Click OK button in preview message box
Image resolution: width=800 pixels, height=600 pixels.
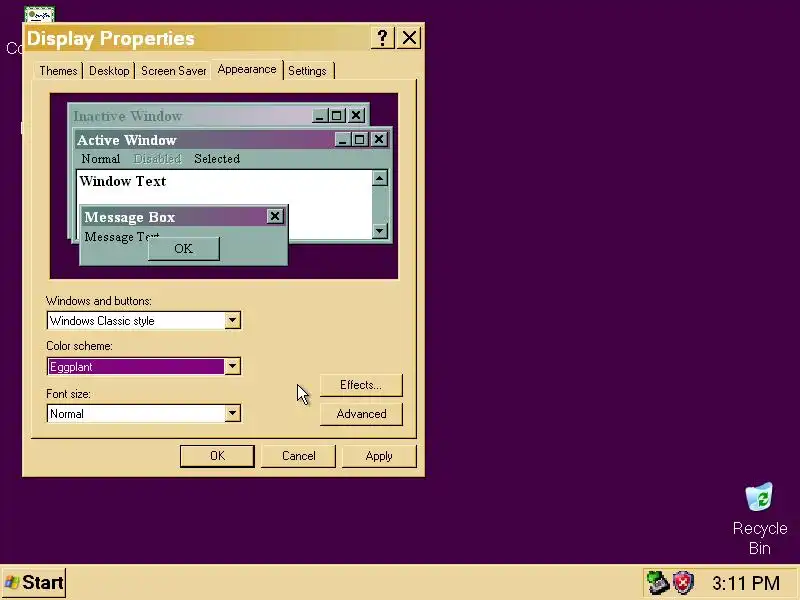coord(184,248)
